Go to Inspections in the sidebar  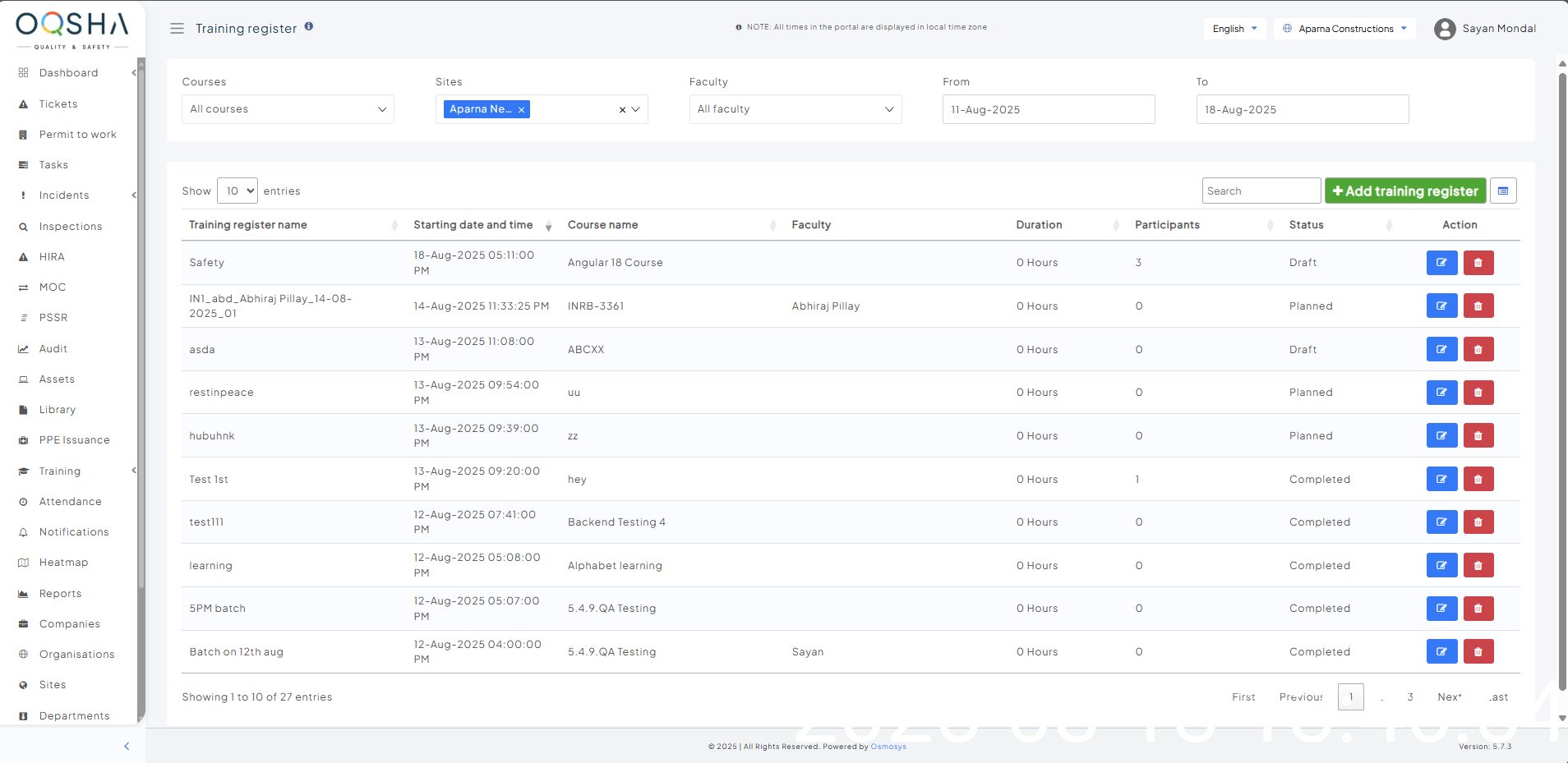(71, 227)
